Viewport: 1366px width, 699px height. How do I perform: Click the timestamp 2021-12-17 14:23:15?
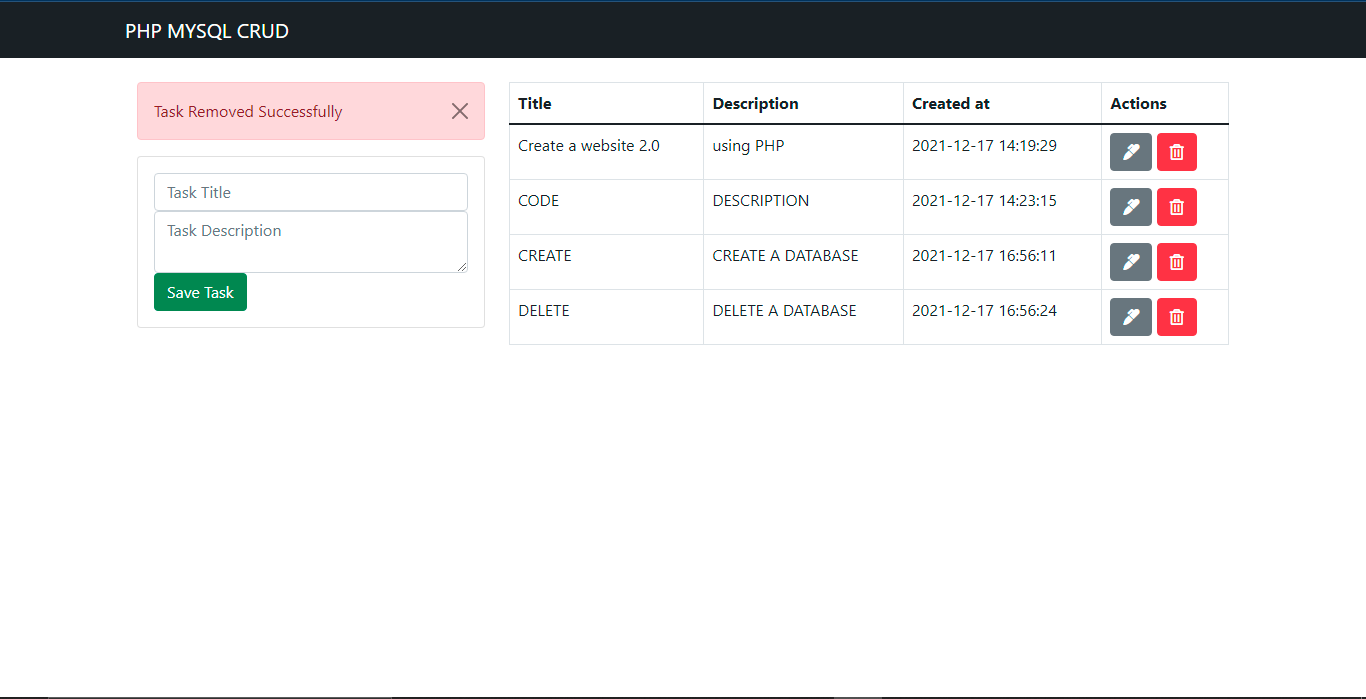point(984,201)
